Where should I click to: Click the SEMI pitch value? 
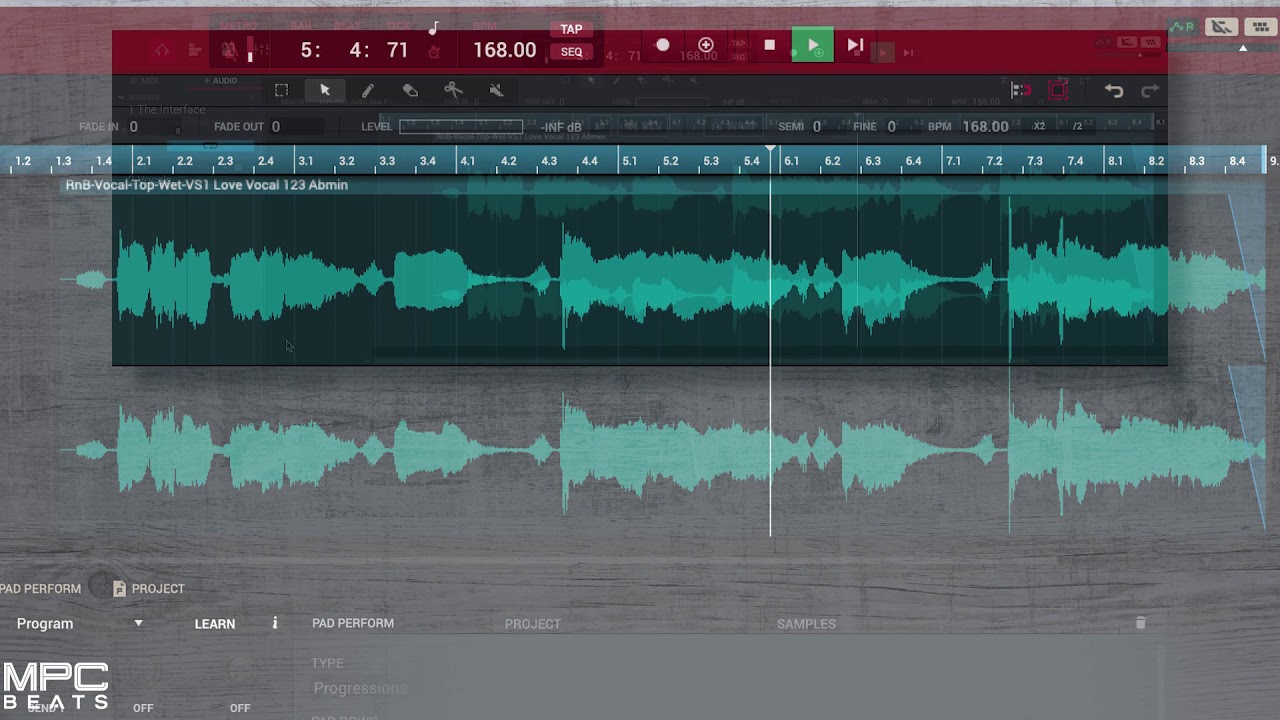point(816,127)
